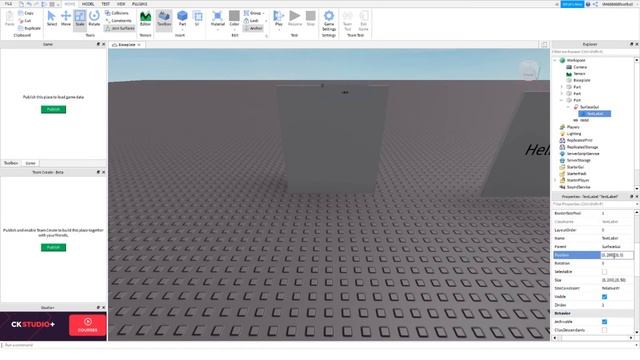Activate the Rotate tool
The image size is (640, 360).
pos(94,18)
